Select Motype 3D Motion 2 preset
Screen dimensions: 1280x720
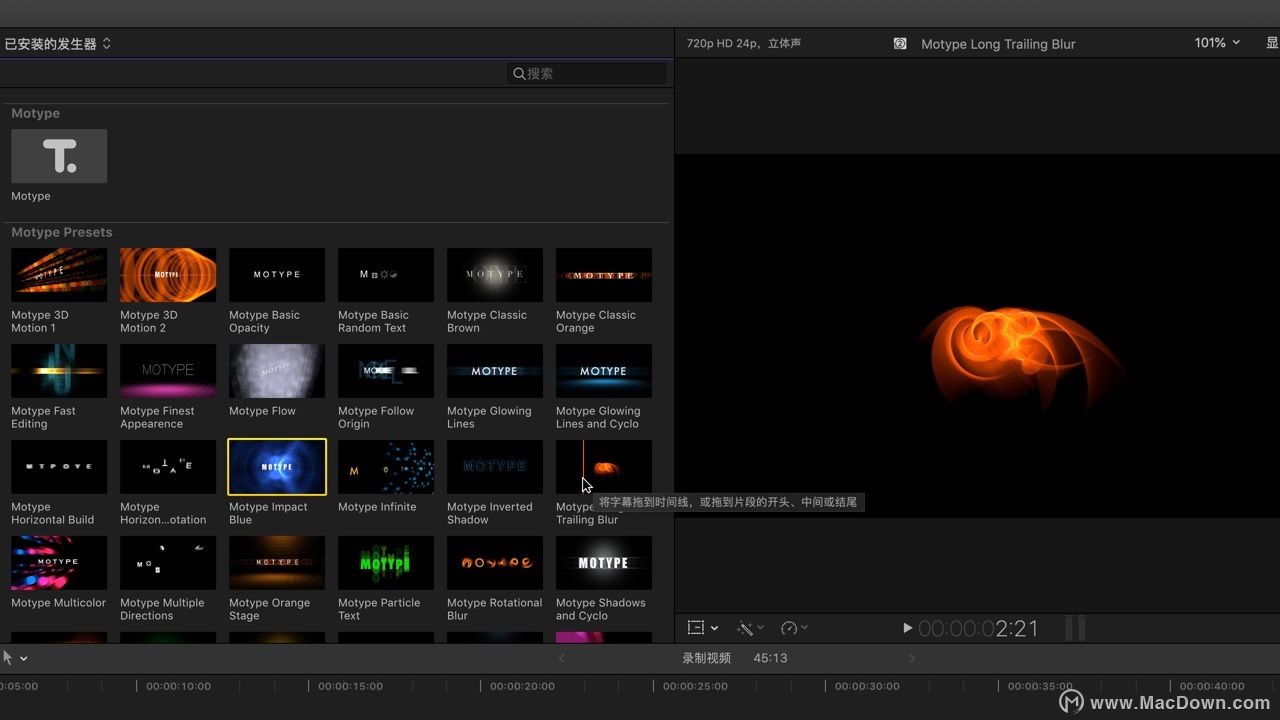(168, 275)
